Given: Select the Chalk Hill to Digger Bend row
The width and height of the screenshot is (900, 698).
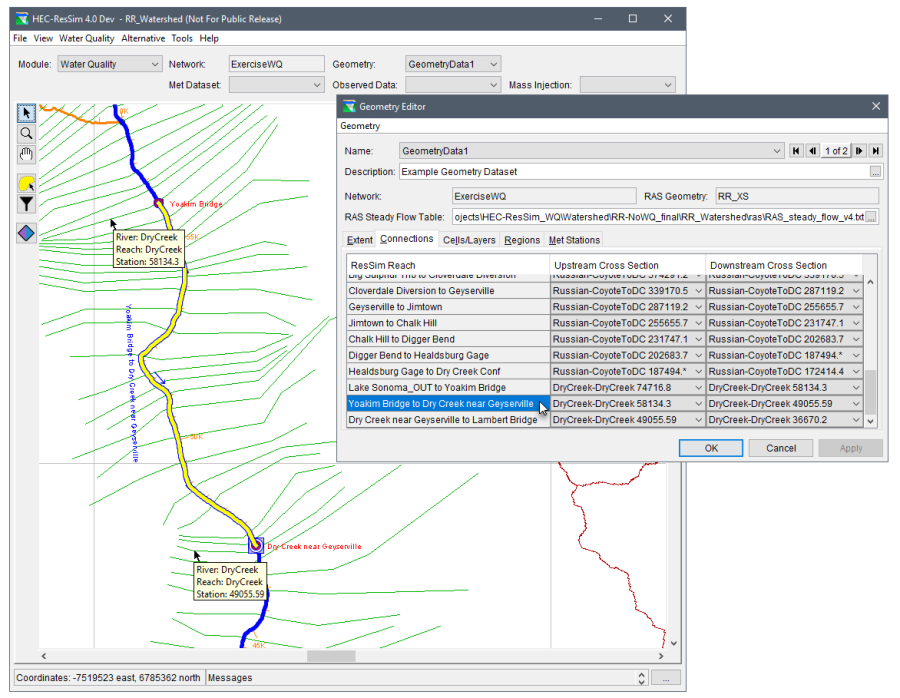Looking at the screenshot, I should [x=448, y=339].
